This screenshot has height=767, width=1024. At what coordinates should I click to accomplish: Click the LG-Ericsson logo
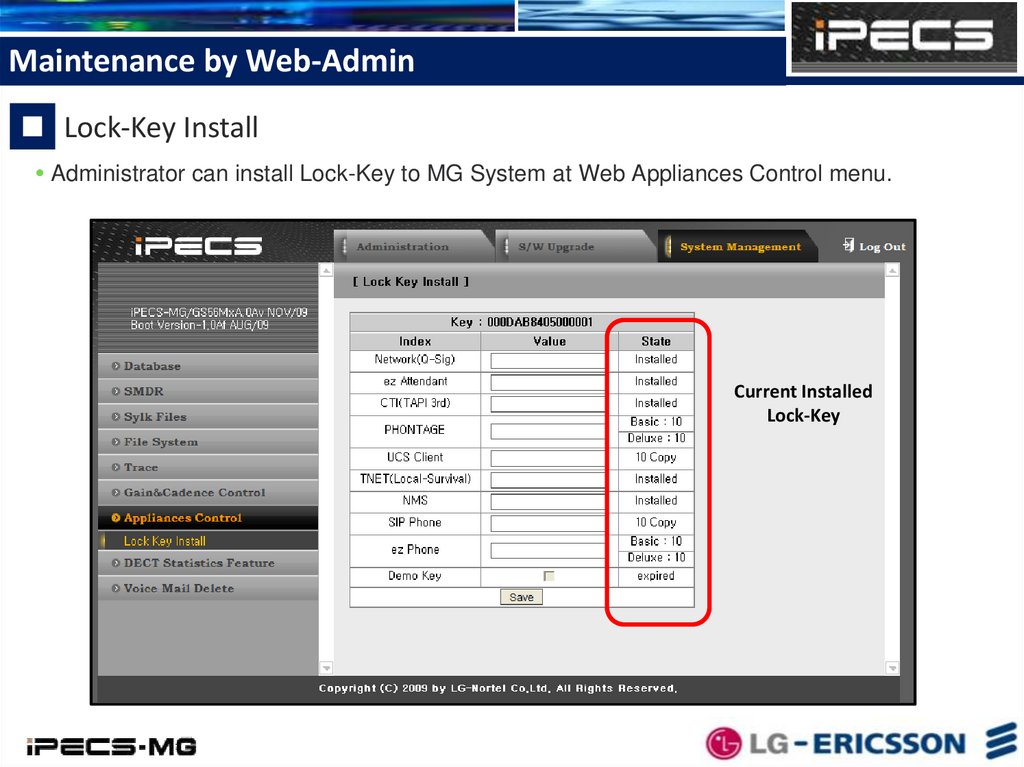point(861,743)
